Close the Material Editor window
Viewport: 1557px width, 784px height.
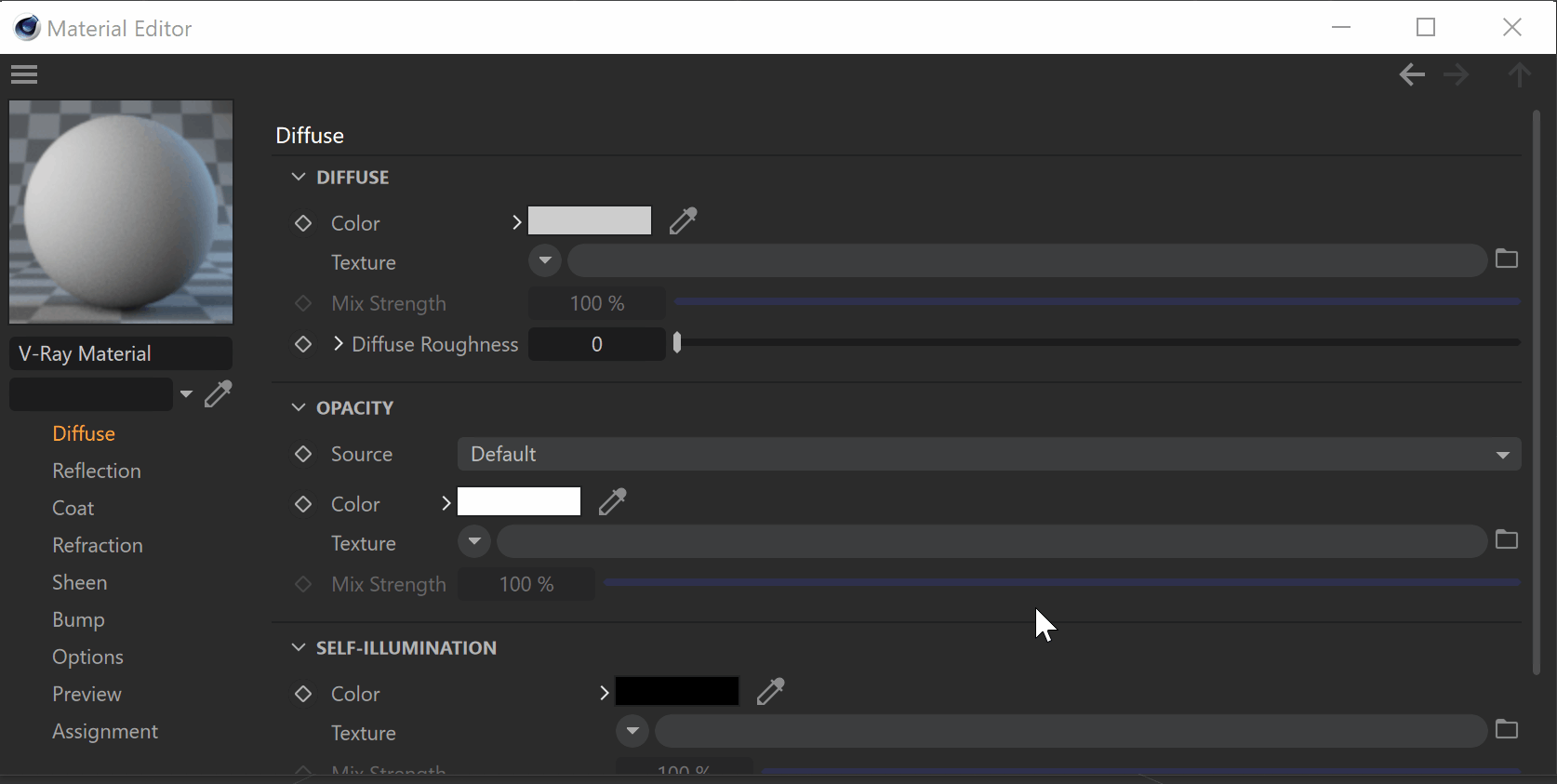tap(1512, 27)
